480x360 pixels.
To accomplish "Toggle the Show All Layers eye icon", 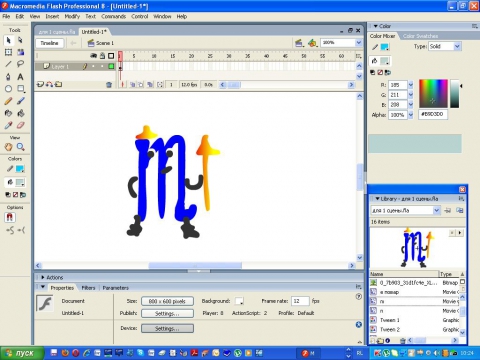I will (94, 56).
